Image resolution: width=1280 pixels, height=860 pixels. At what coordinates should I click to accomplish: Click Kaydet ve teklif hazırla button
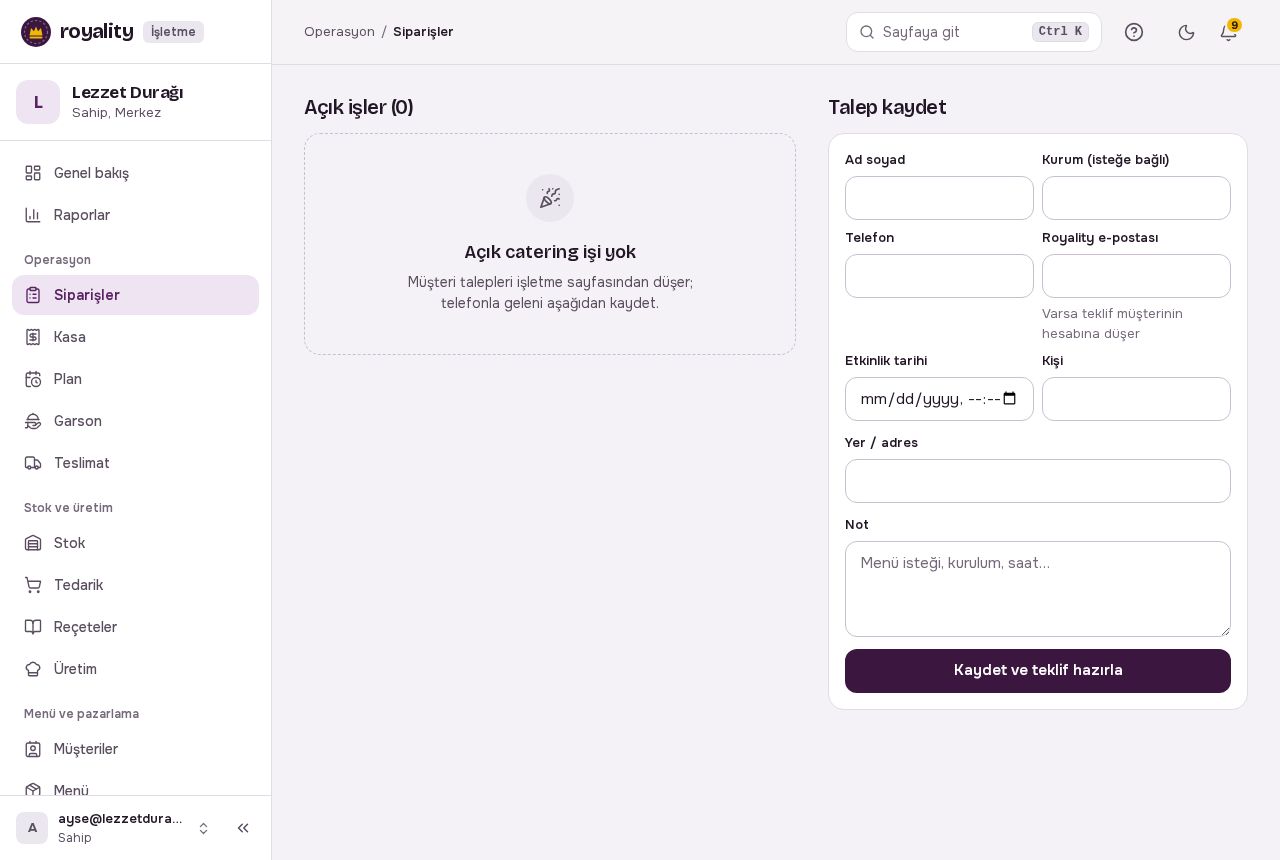tap(1038, 671)
